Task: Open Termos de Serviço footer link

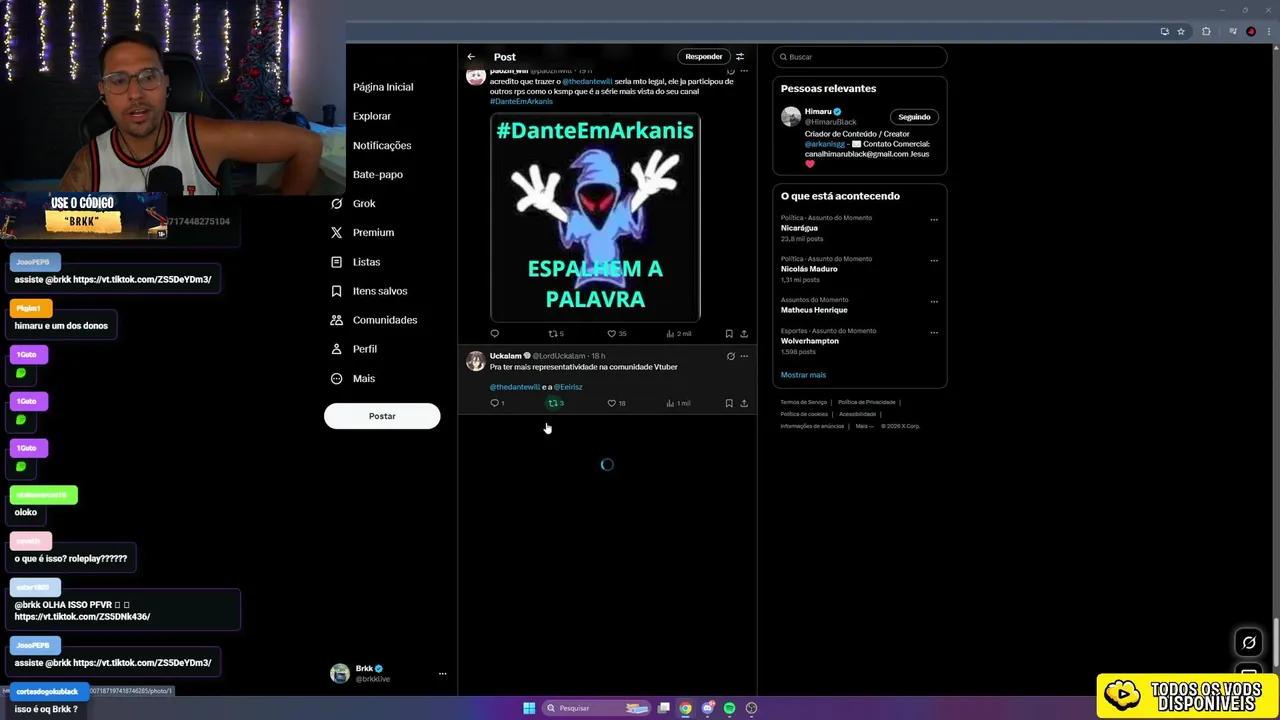Action: 803,402
